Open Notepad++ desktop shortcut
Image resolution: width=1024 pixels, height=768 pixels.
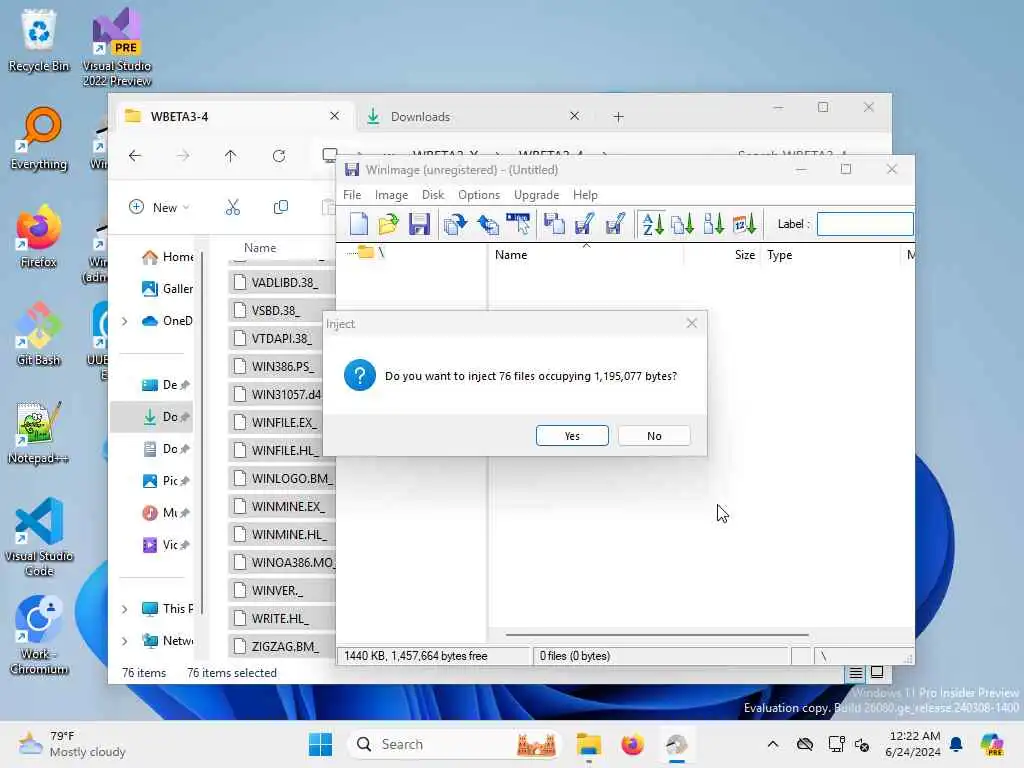tap(39, 432)
